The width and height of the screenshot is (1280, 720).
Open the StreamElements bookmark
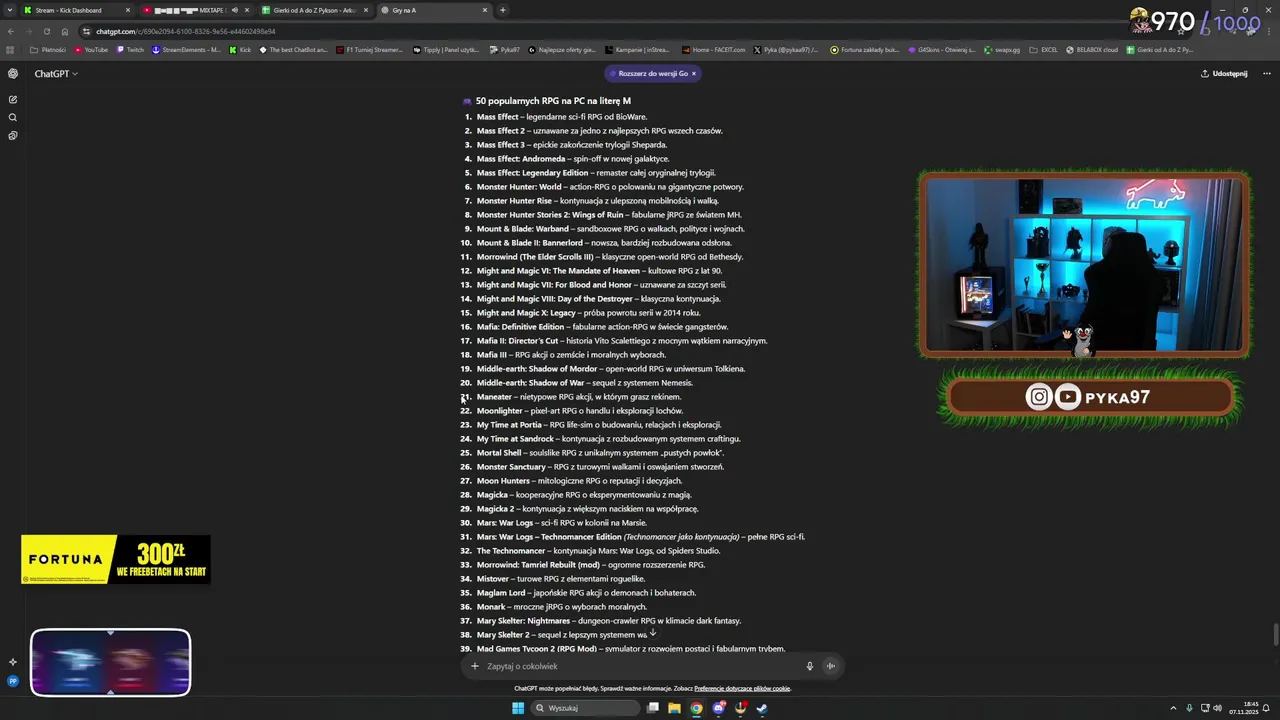pyautogui.click(x=186, y=49)
